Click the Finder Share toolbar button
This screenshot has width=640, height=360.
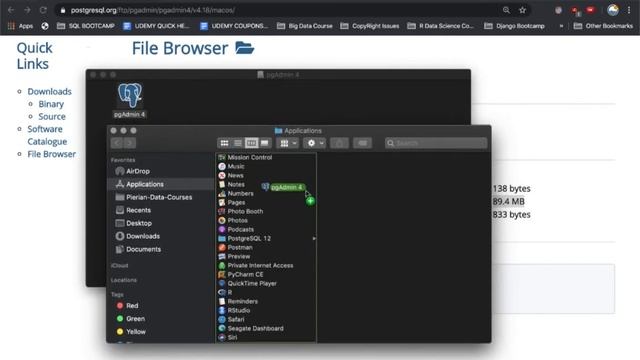coord(339,143)
